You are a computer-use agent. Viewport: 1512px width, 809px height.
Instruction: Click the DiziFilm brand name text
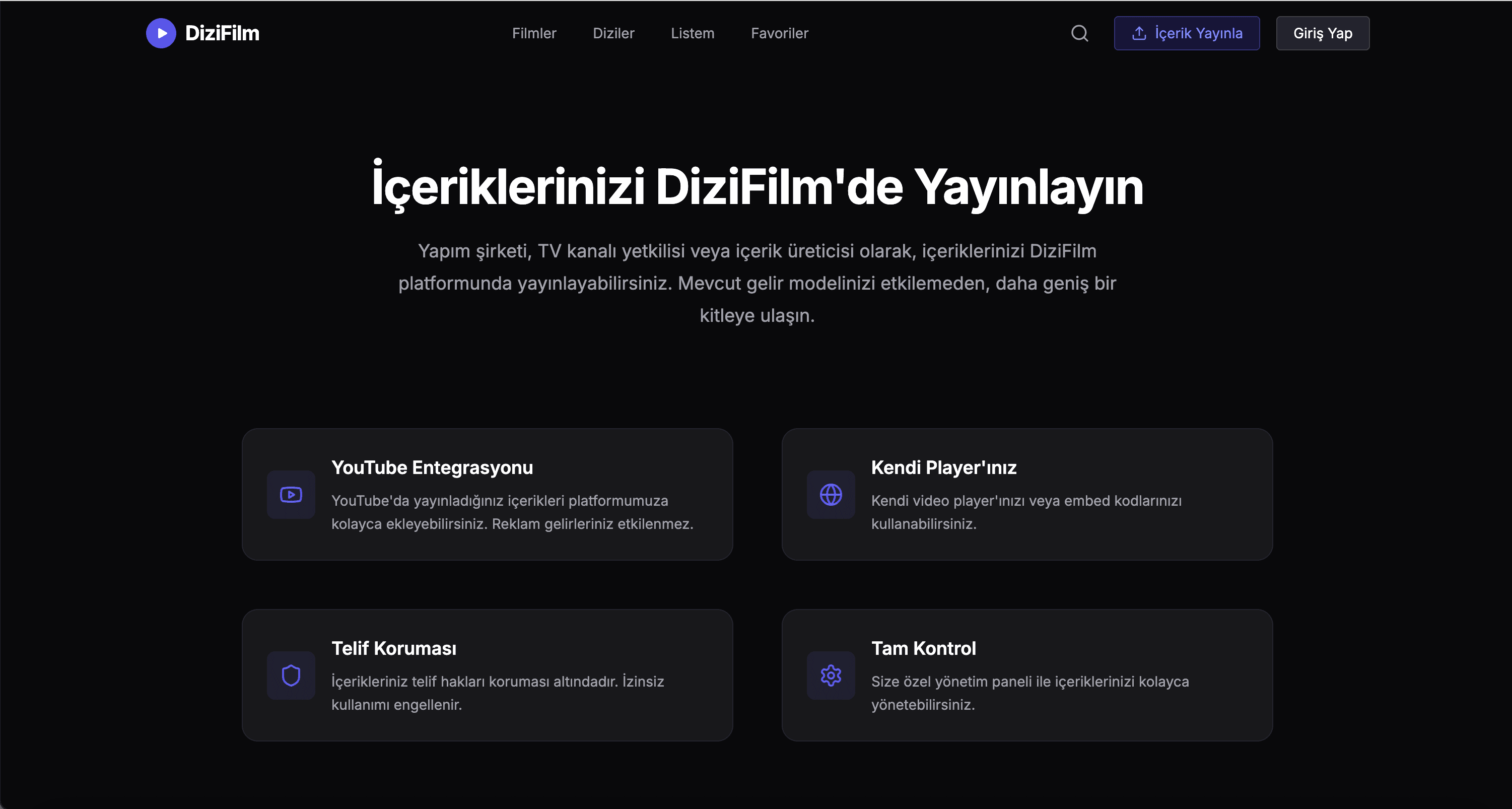pos(222,33)
